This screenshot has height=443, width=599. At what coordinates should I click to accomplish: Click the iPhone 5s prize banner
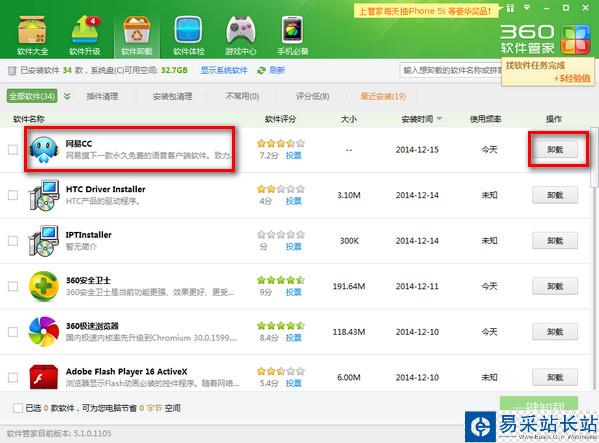tap(426, 11)
